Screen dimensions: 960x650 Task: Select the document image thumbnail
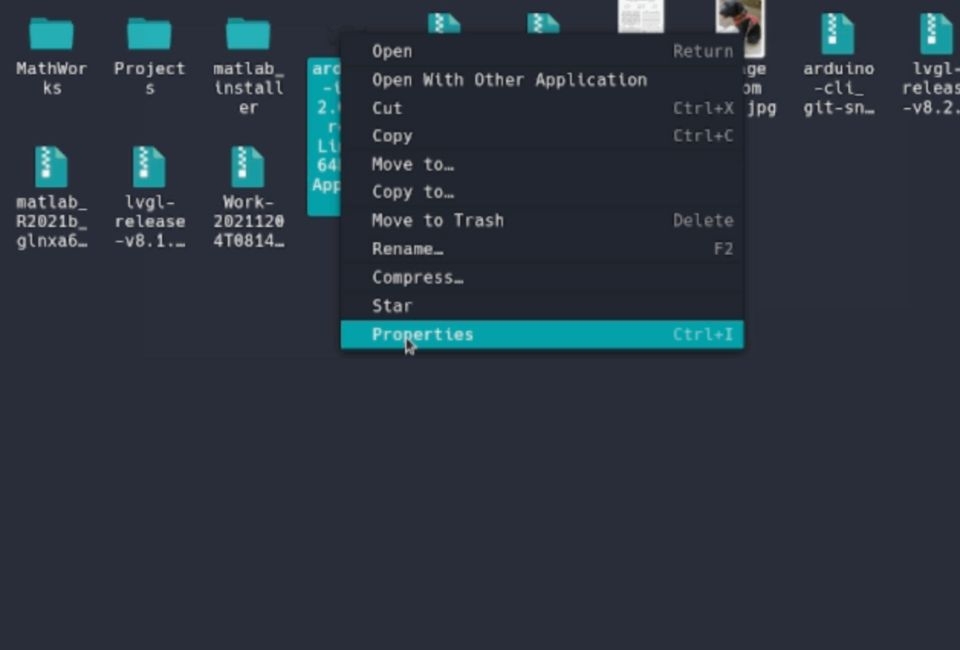coord(641,16)
